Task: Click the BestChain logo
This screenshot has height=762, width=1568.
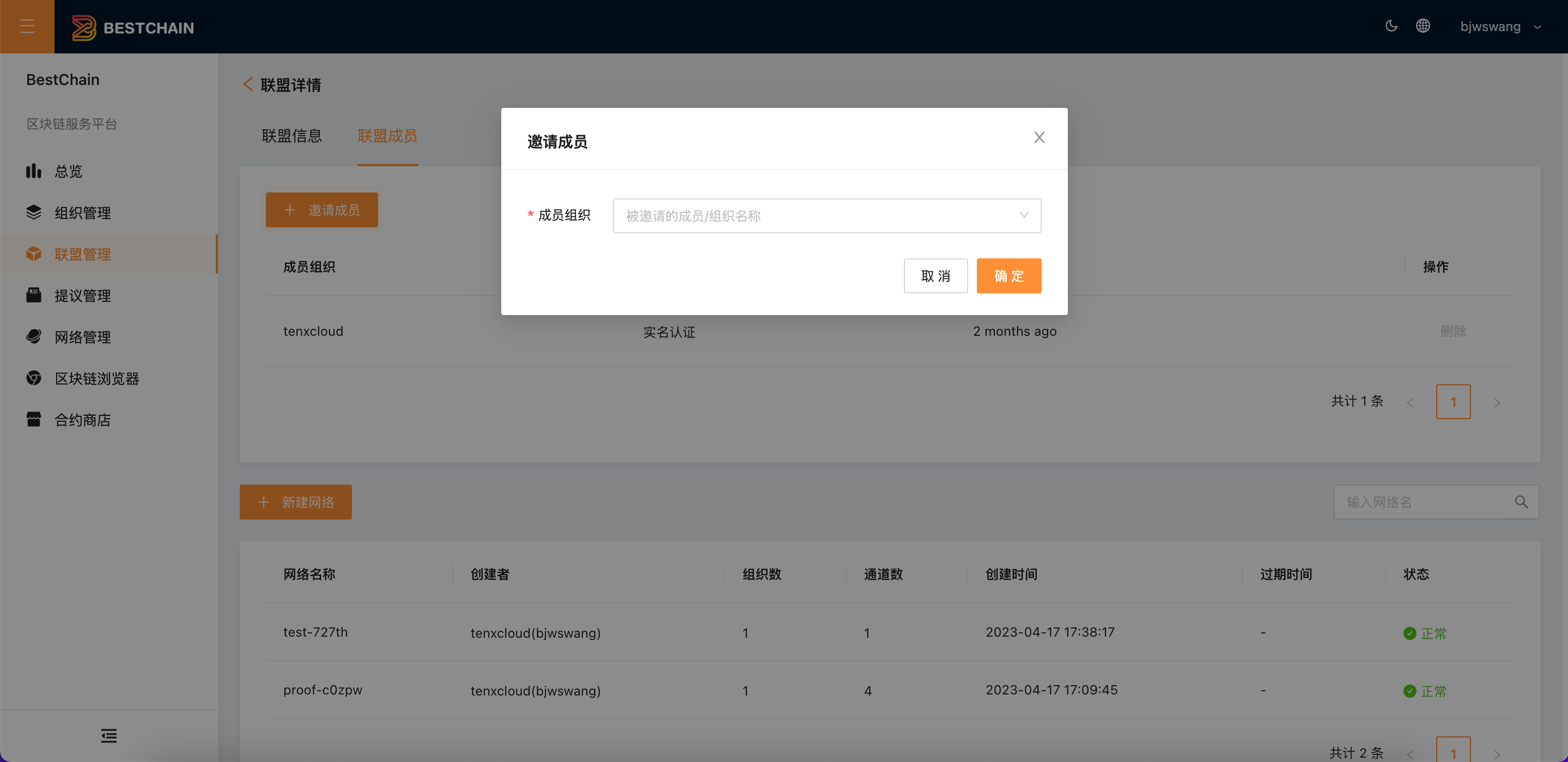Action: (x=133, y=27)
